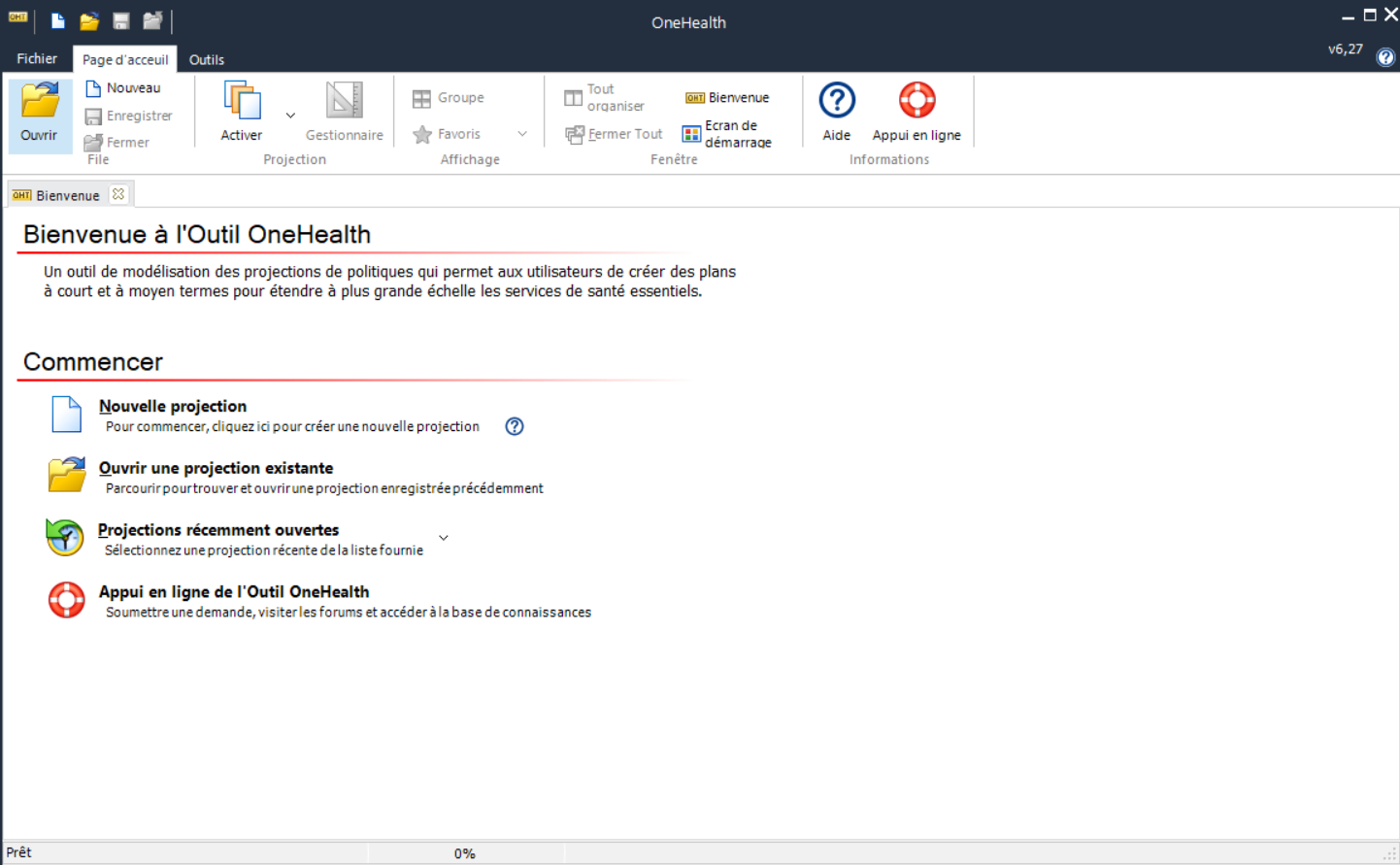The height and width of the screenshot is (865, 1400).
Task: Select the Page d'acceuil ribbon tab
Action: point(125,60)
